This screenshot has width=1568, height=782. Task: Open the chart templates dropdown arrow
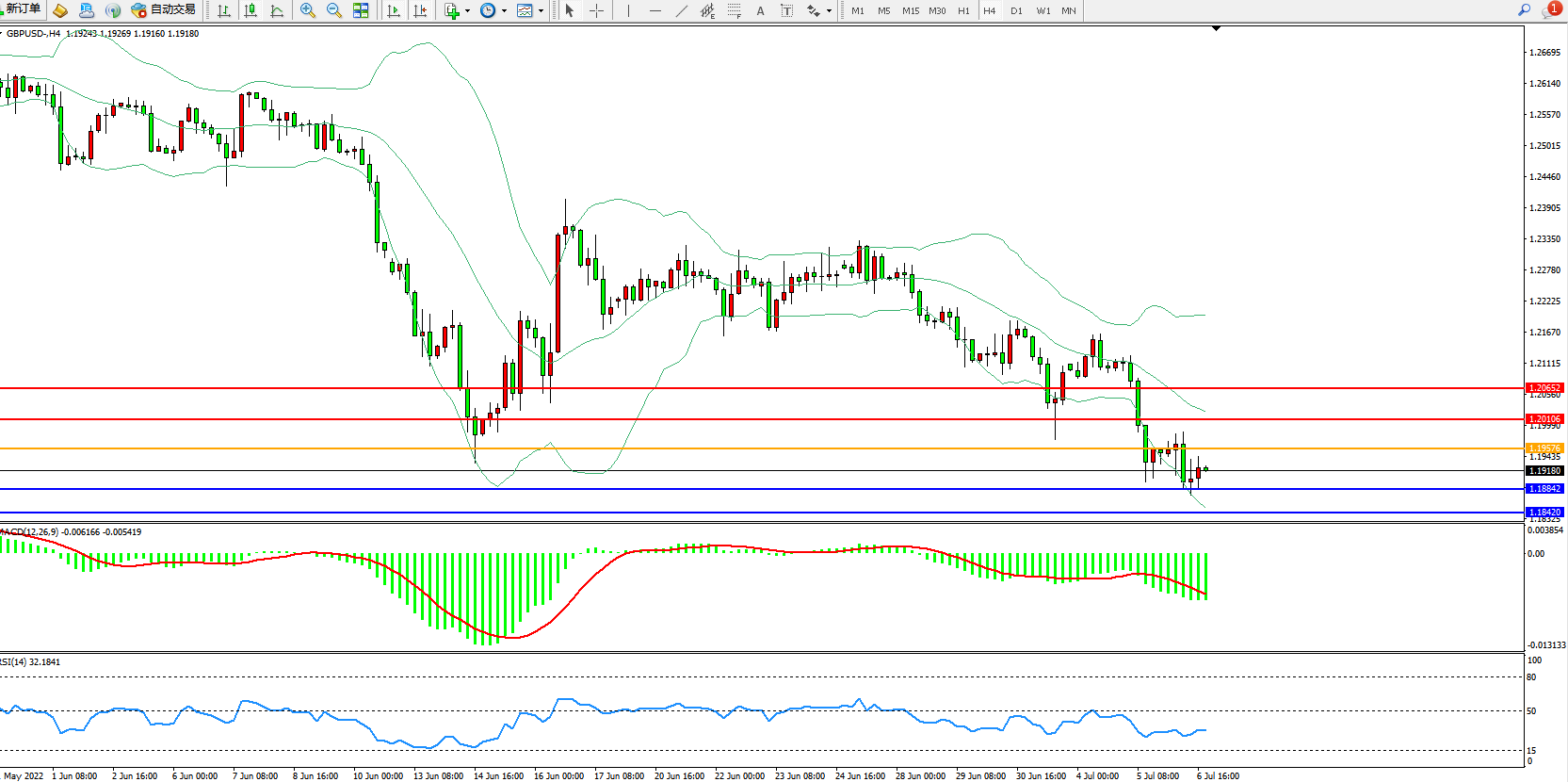[x=541, y=11]
